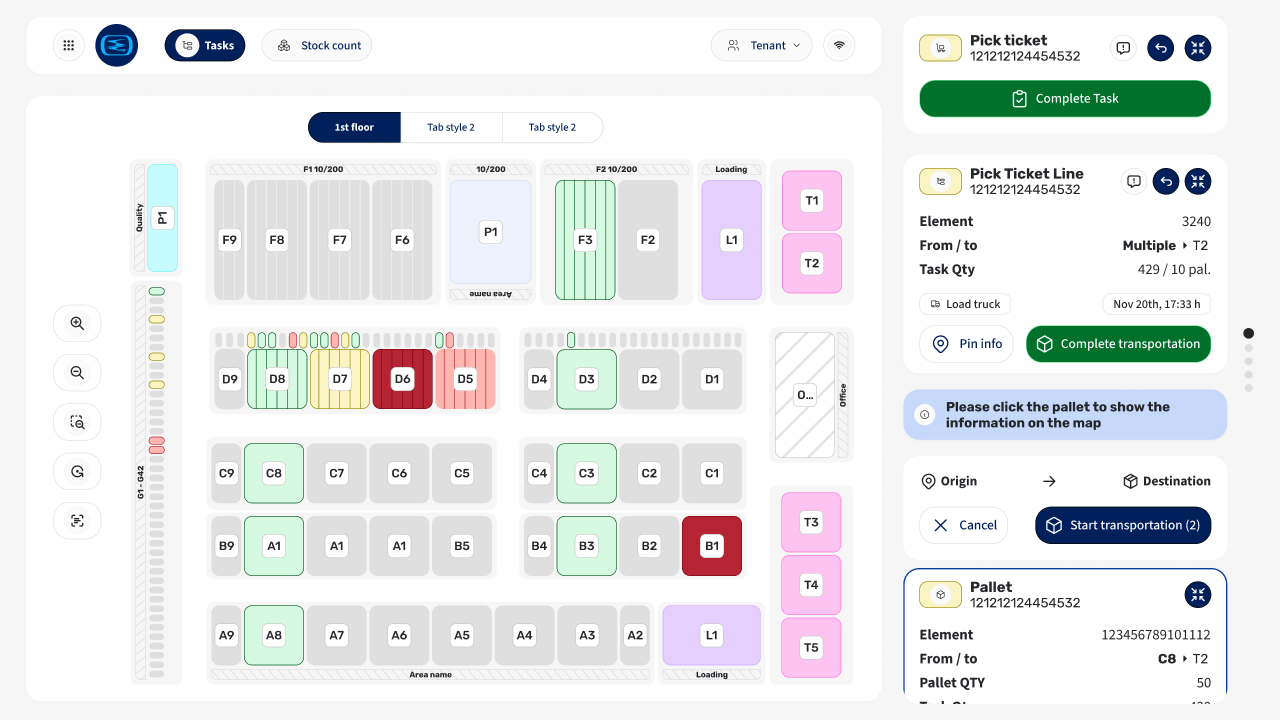
Task: Click the yellow D7 zone
Action: (340, 379)
